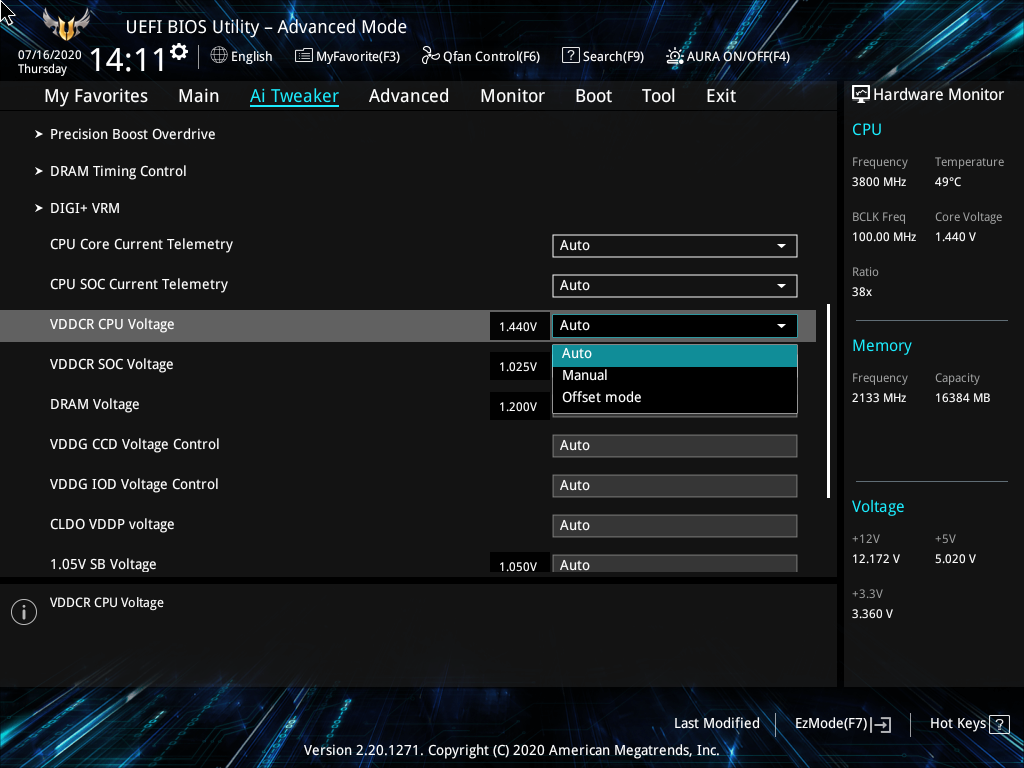Click the English language globe icon
The image size is (1024, 768).
tap(219, 56)
